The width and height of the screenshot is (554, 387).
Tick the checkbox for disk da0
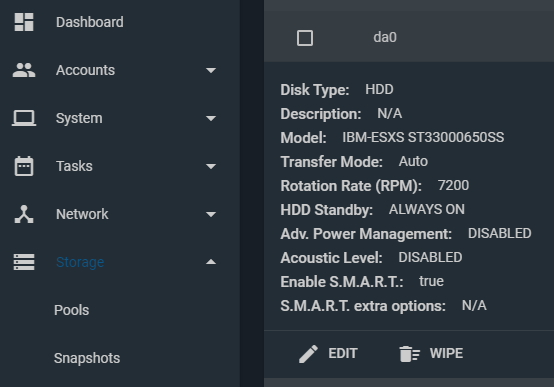[x=305, y=38]
